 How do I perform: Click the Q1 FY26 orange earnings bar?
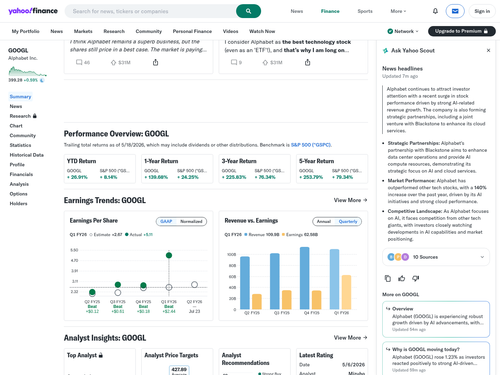346,292
